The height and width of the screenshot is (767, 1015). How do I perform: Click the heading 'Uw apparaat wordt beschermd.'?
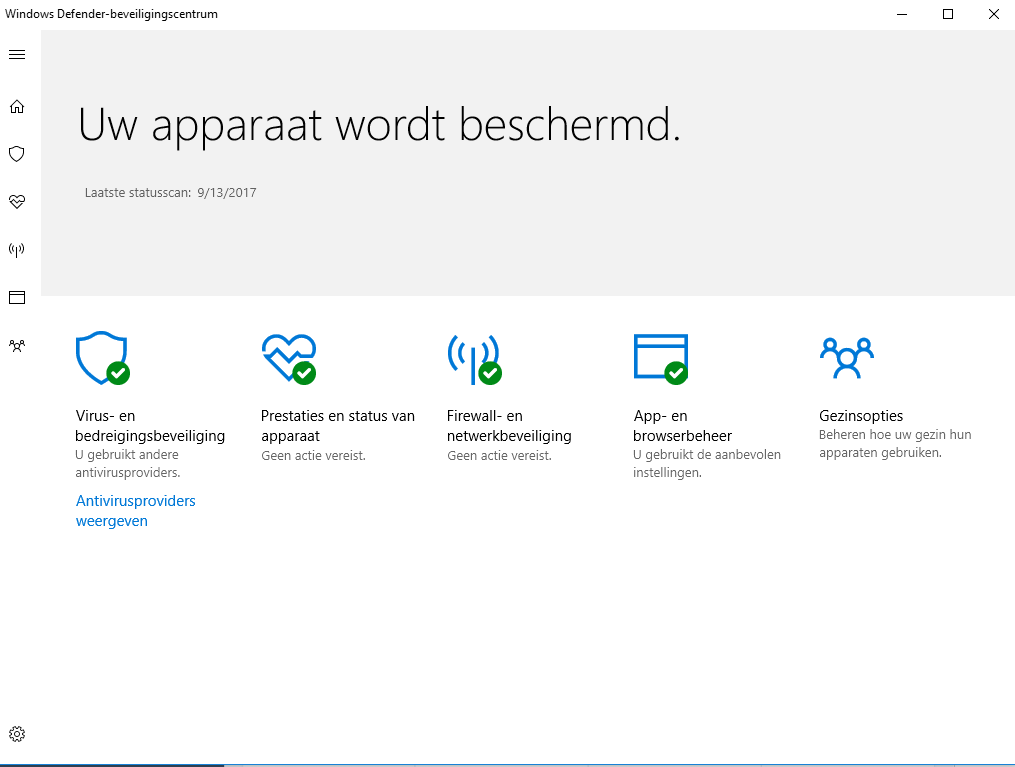379,125
